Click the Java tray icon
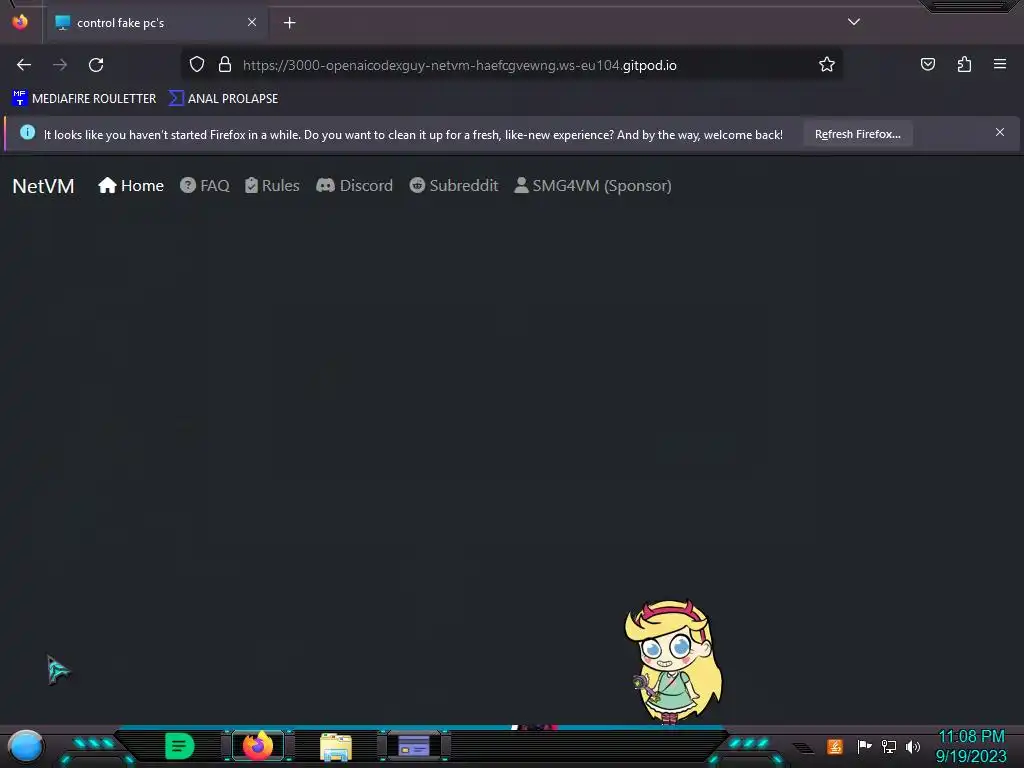The width and height of the screenshot is (1024, 768). (x=835, y=746)
